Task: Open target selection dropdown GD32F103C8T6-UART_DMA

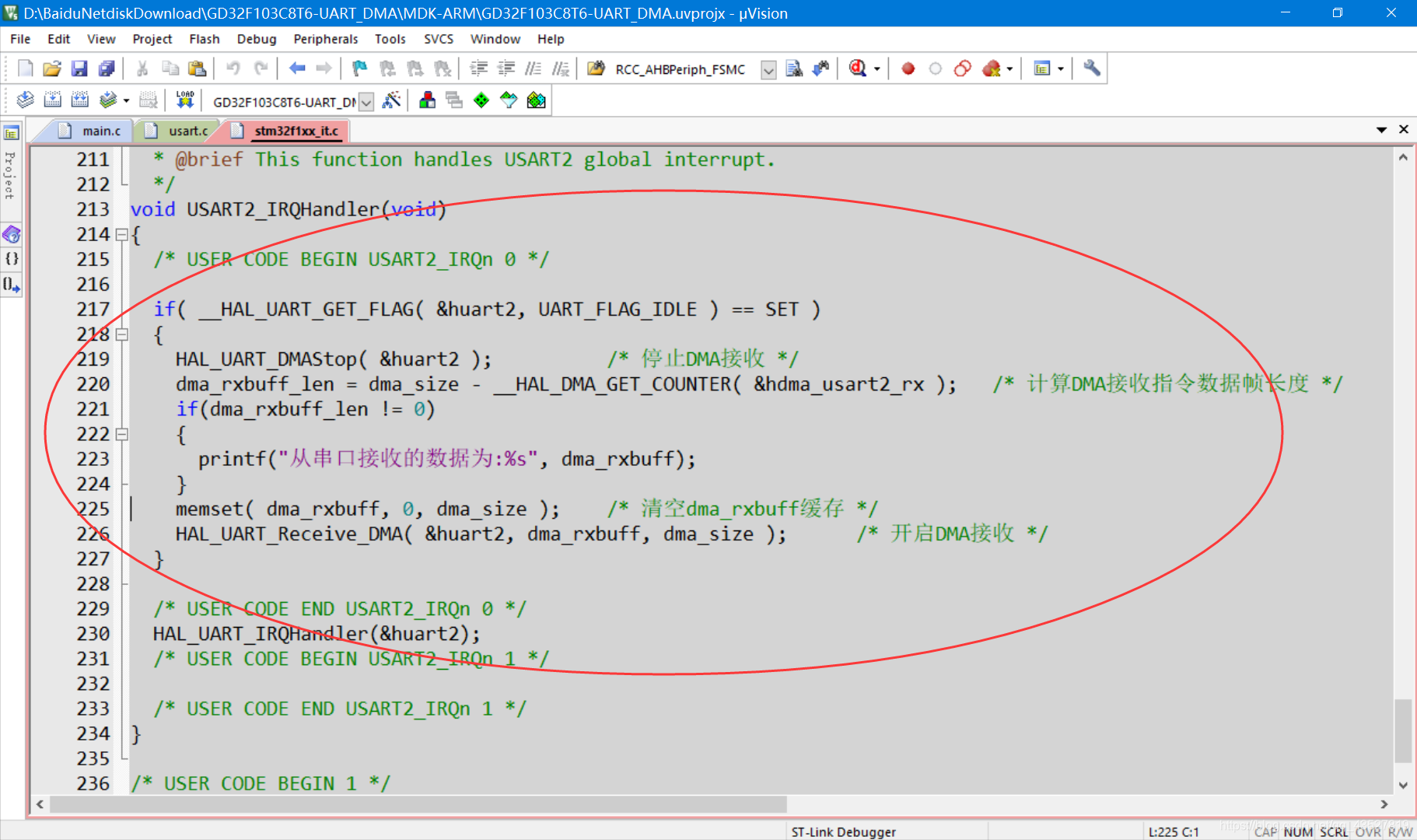Action: click(x=366, y=101)
